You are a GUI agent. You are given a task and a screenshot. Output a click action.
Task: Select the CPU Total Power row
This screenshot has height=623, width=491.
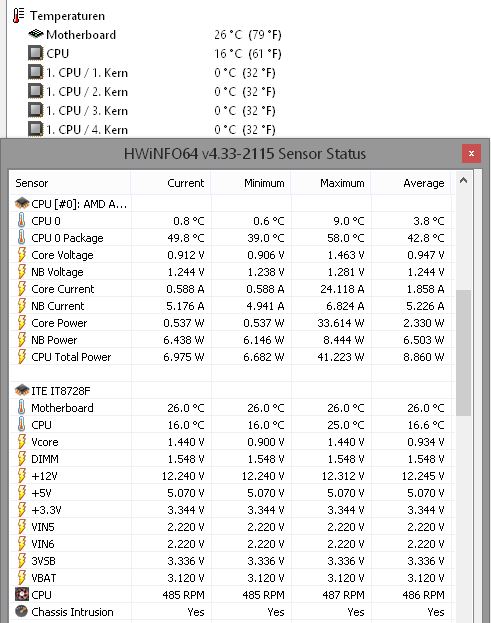click(x=230, y=357)
